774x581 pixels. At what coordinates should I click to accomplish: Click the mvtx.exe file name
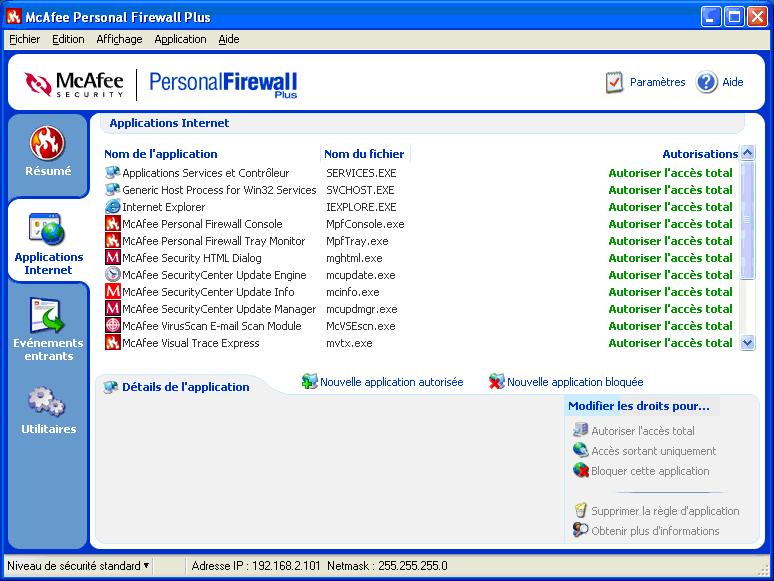point(349,343)
